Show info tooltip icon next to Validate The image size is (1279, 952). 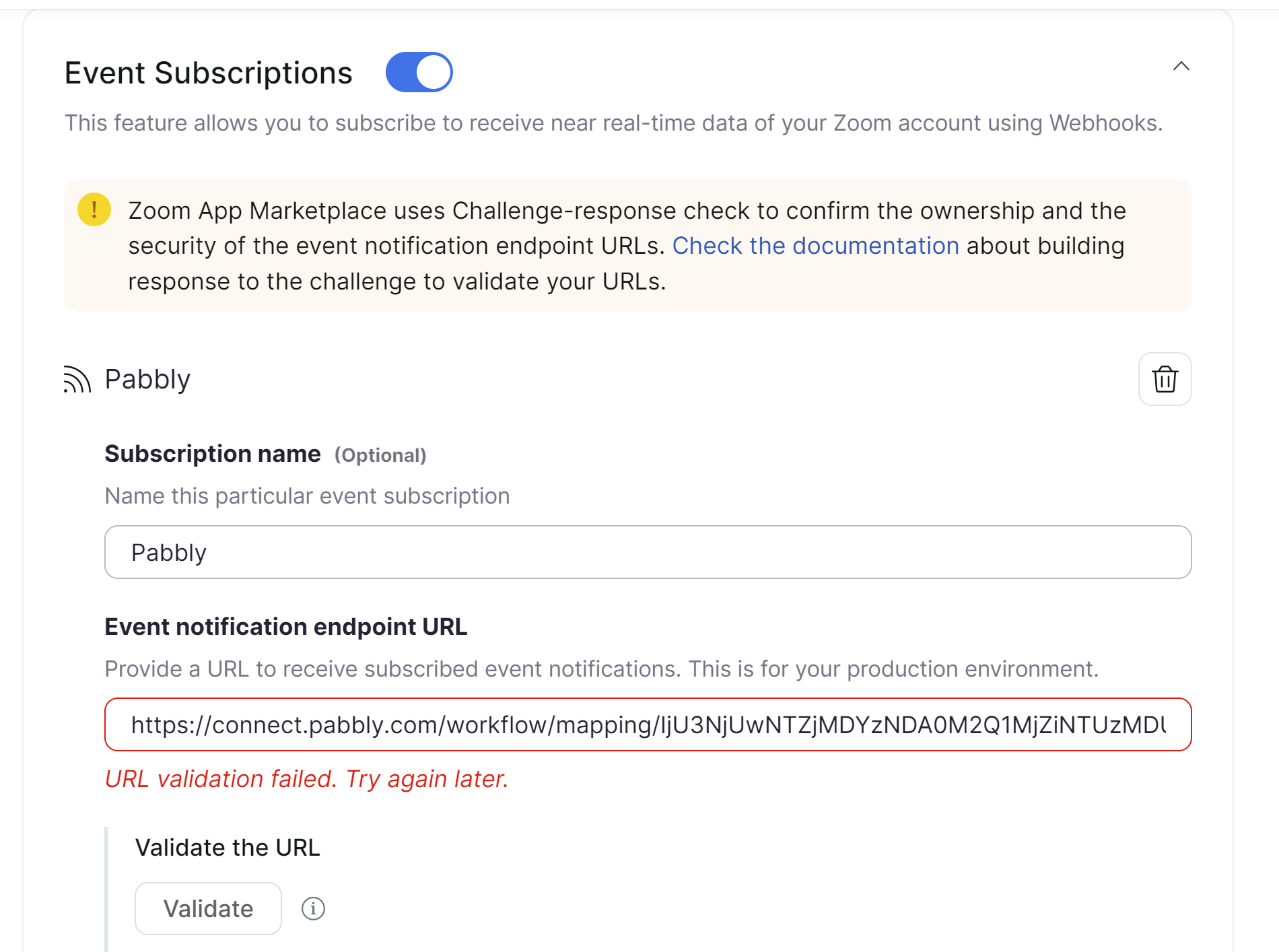coord(313,908)
